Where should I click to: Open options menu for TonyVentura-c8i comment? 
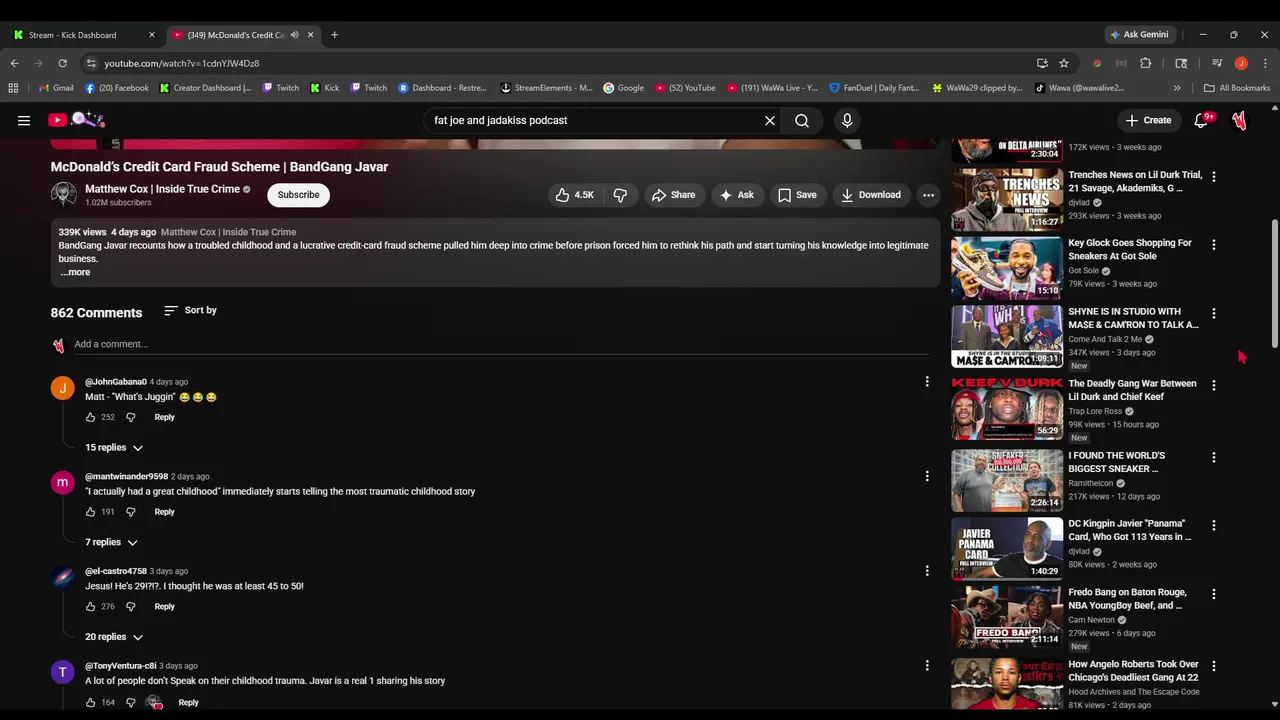coord(927,665)
